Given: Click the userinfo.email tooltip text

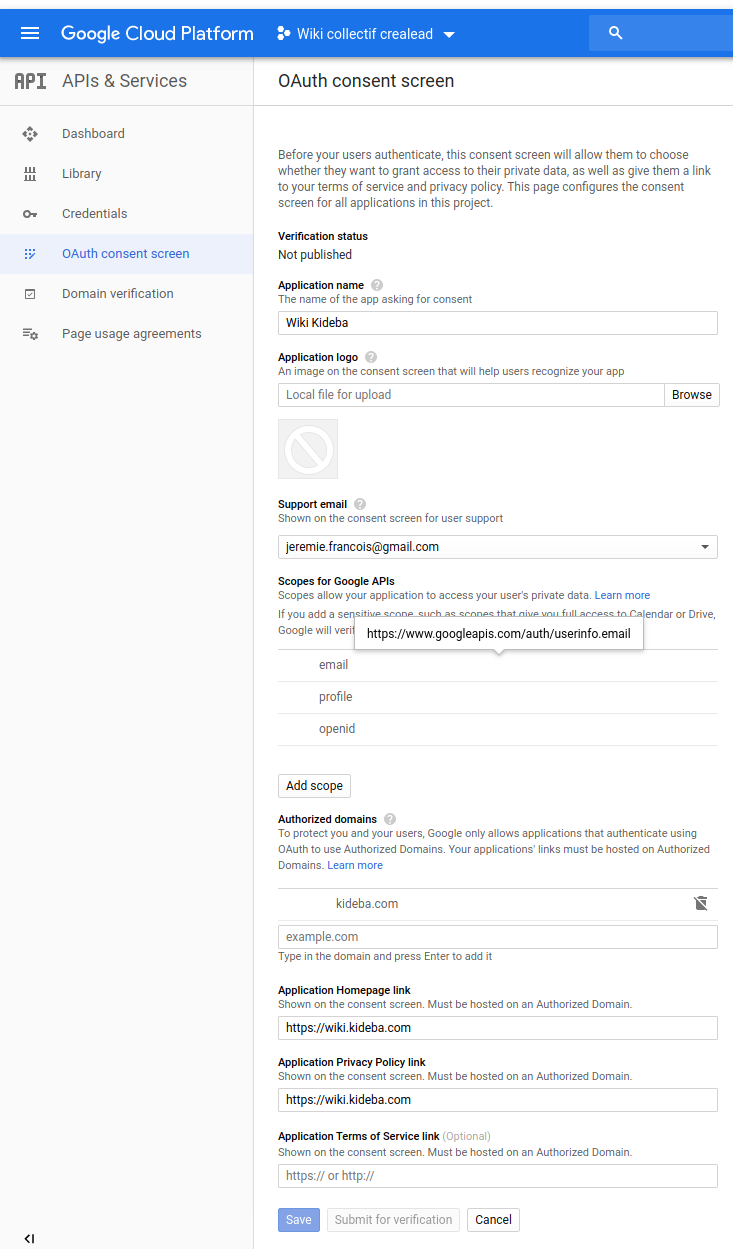Looking at the screenshot, I should 499,634.
